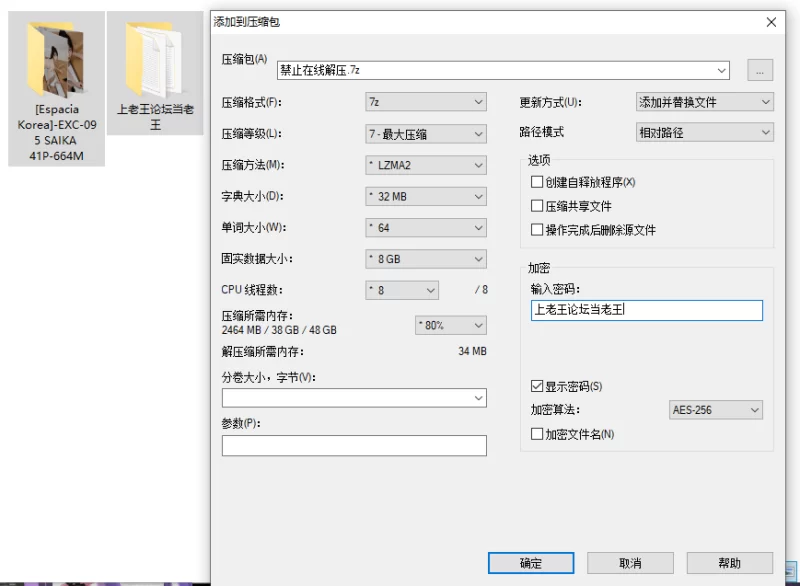Image resolution: width=800 pixels, height=586 pixels.
Task: Click the 2464 MB / 38 GB / 48 GB memory text
Action: point(279,330)
